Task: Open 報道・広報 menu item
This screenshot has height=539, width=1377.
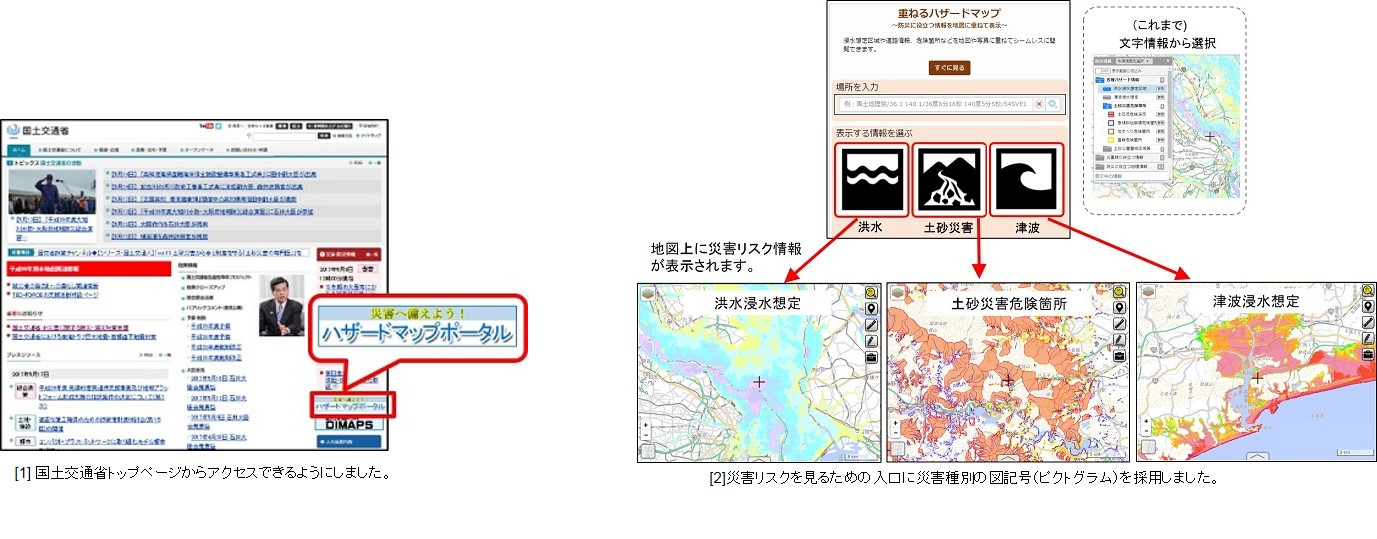Action: pyautogui.click(x=107, y=150)
